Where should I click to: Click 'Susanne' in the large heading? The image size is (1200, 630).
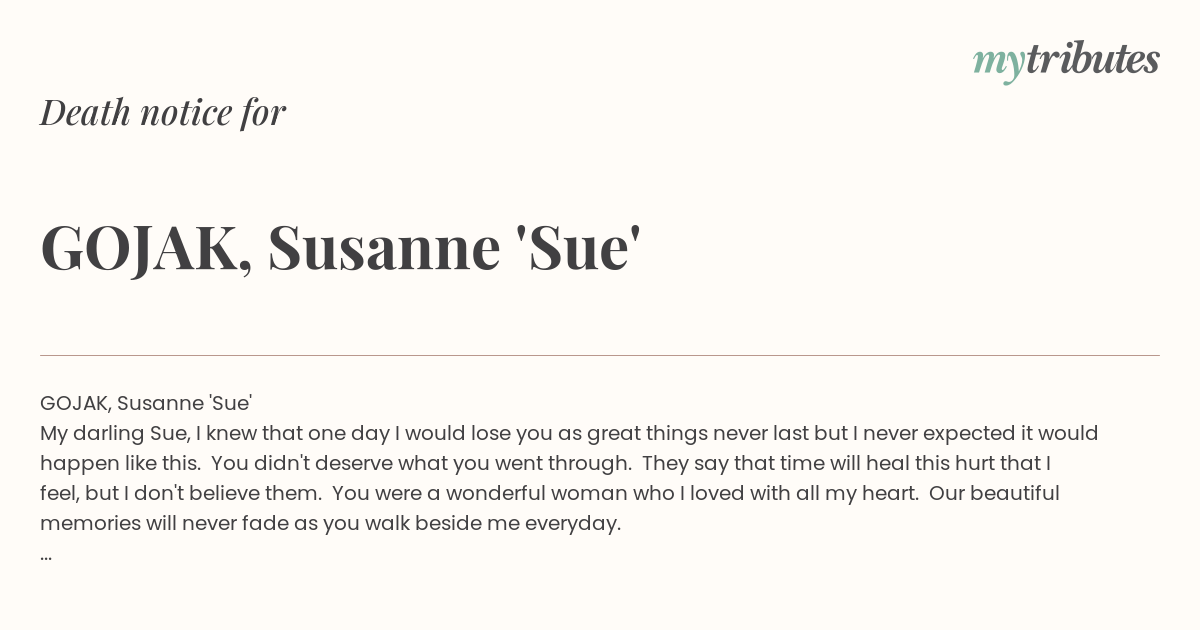coord(384,248)
